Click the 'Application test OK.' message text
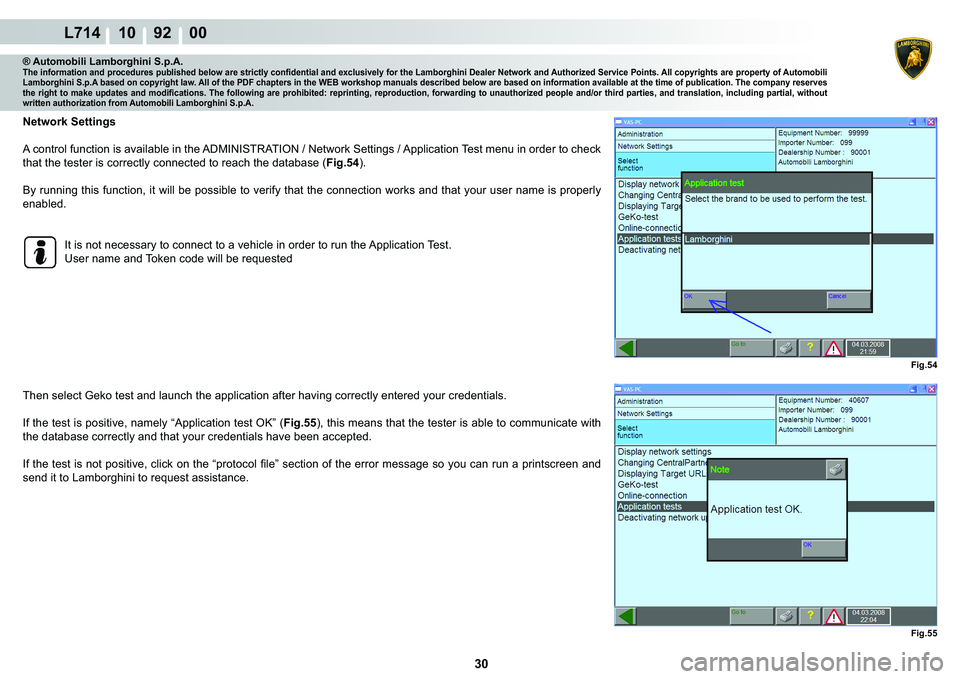The image size is (960, 679). pos(756,509)
